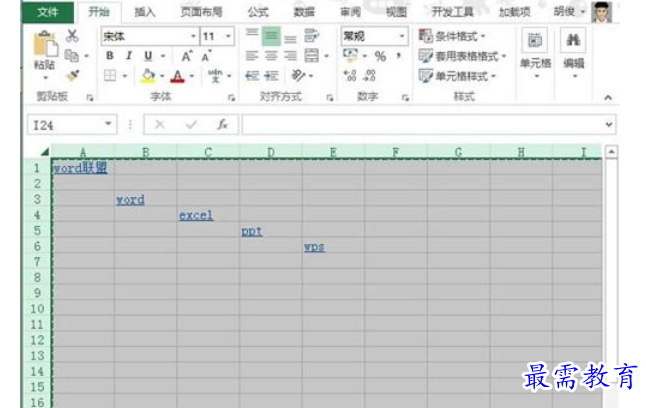Toggle middle vertical alignment
The image size is (646, 408).
pos(271,36)
